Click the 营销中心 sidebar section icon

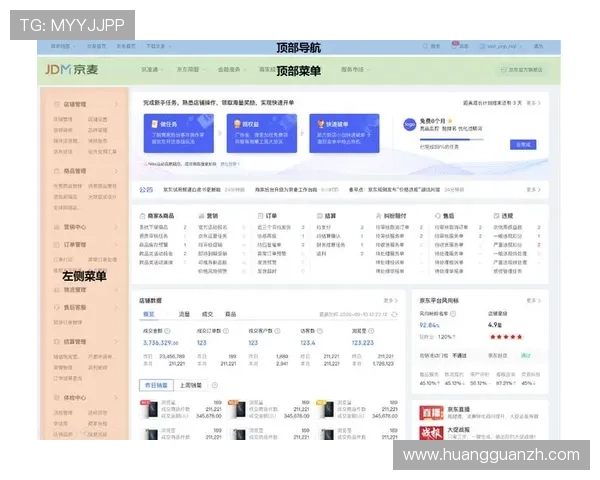coord(57,227)
